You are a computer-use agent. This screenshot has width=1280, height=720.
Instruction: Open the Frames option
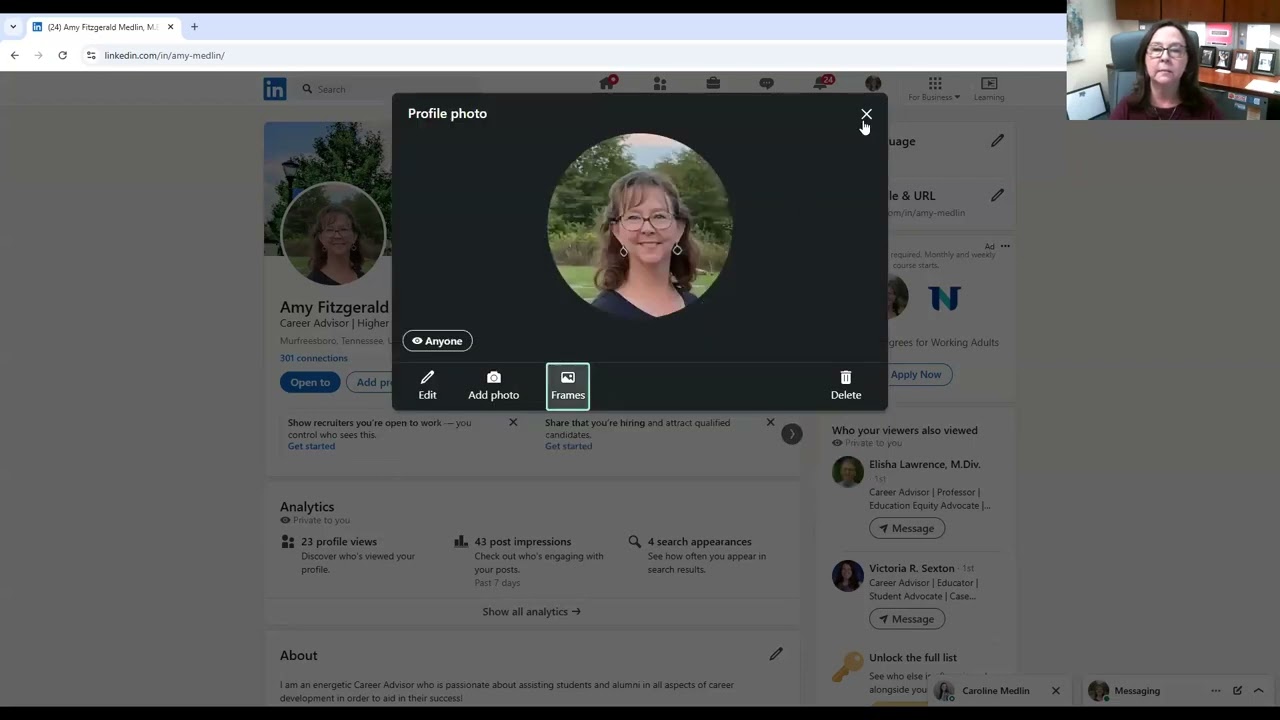pos(568,386)
